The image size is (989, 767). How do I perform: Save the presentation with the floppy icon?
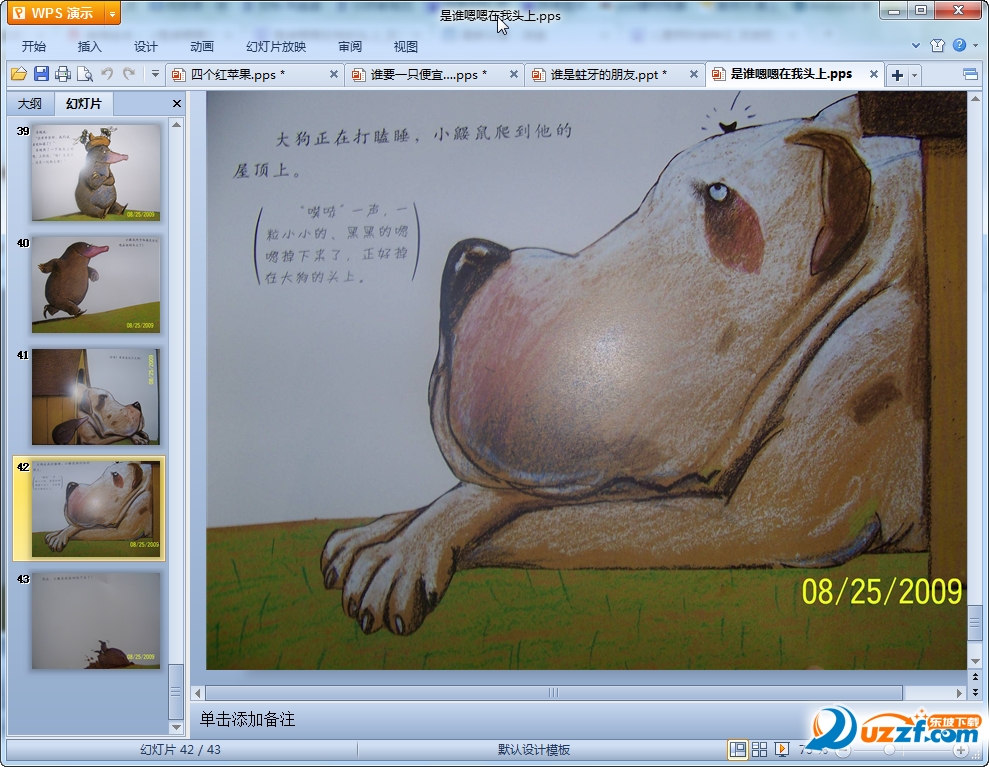pos(41,74)
